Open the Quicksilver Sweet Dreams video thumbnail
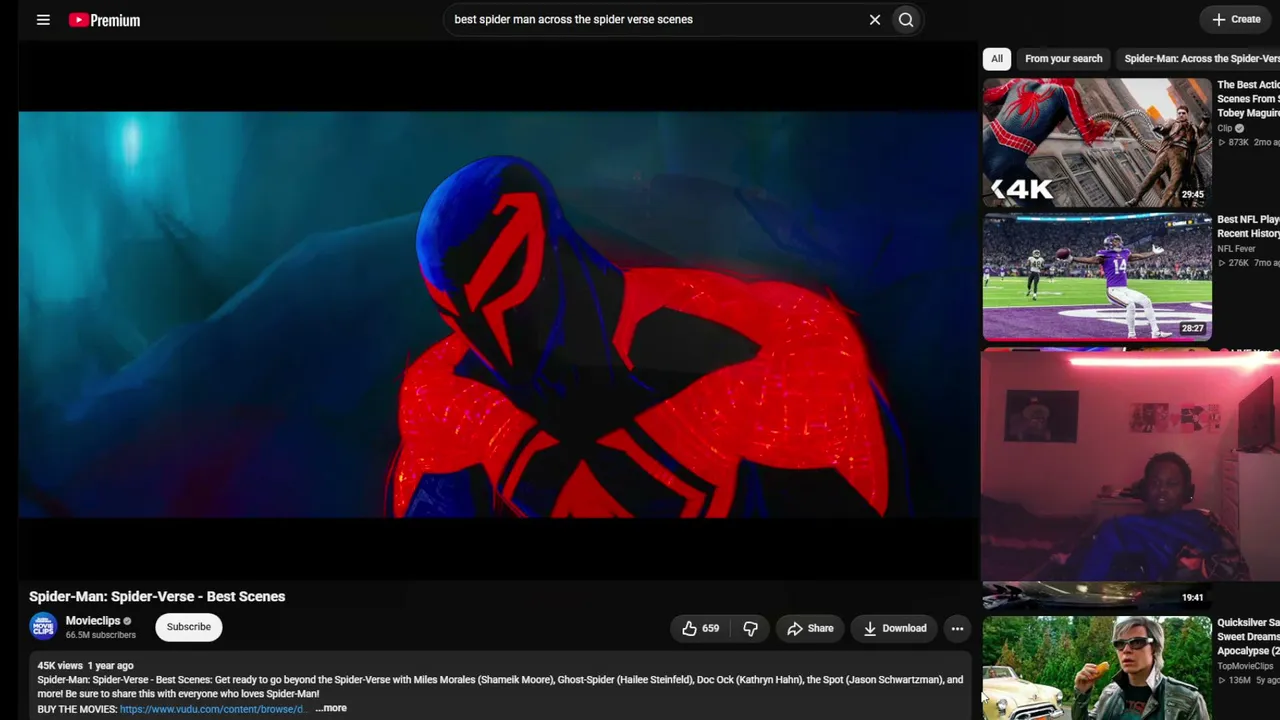 1097,668
